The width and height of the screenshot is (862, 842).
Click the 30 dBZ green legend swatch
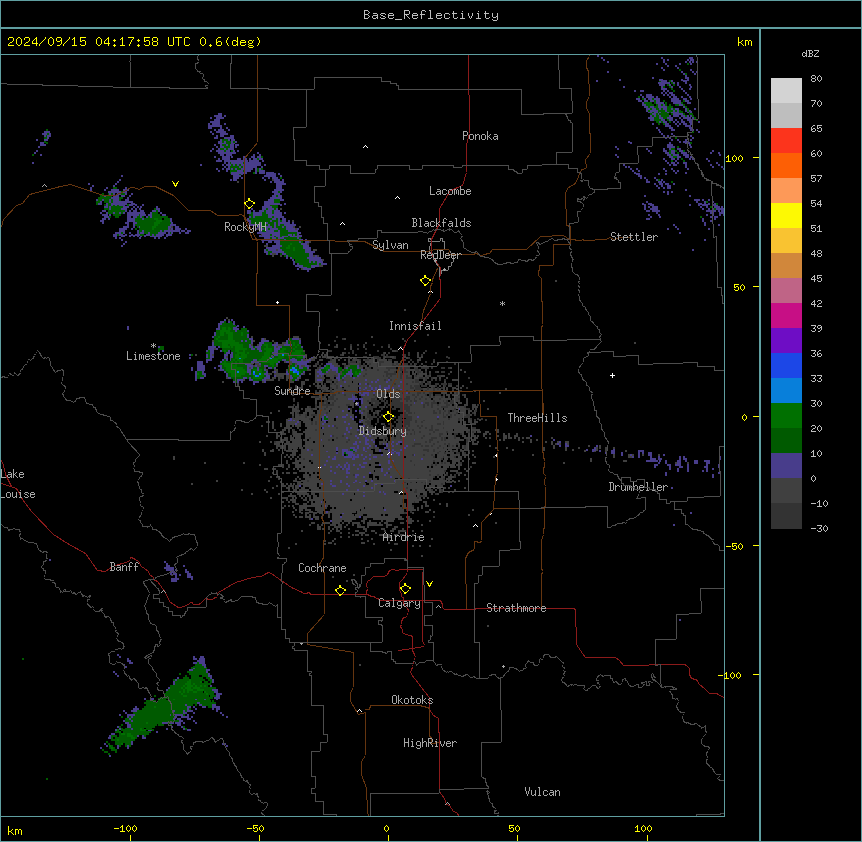[x=786, y=416]
